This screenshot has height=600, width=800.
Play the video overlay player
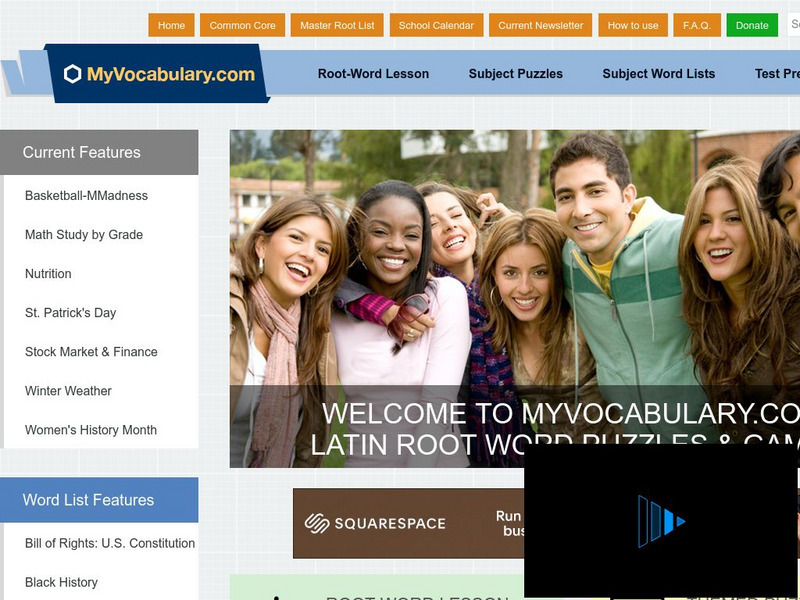[661, 521]
